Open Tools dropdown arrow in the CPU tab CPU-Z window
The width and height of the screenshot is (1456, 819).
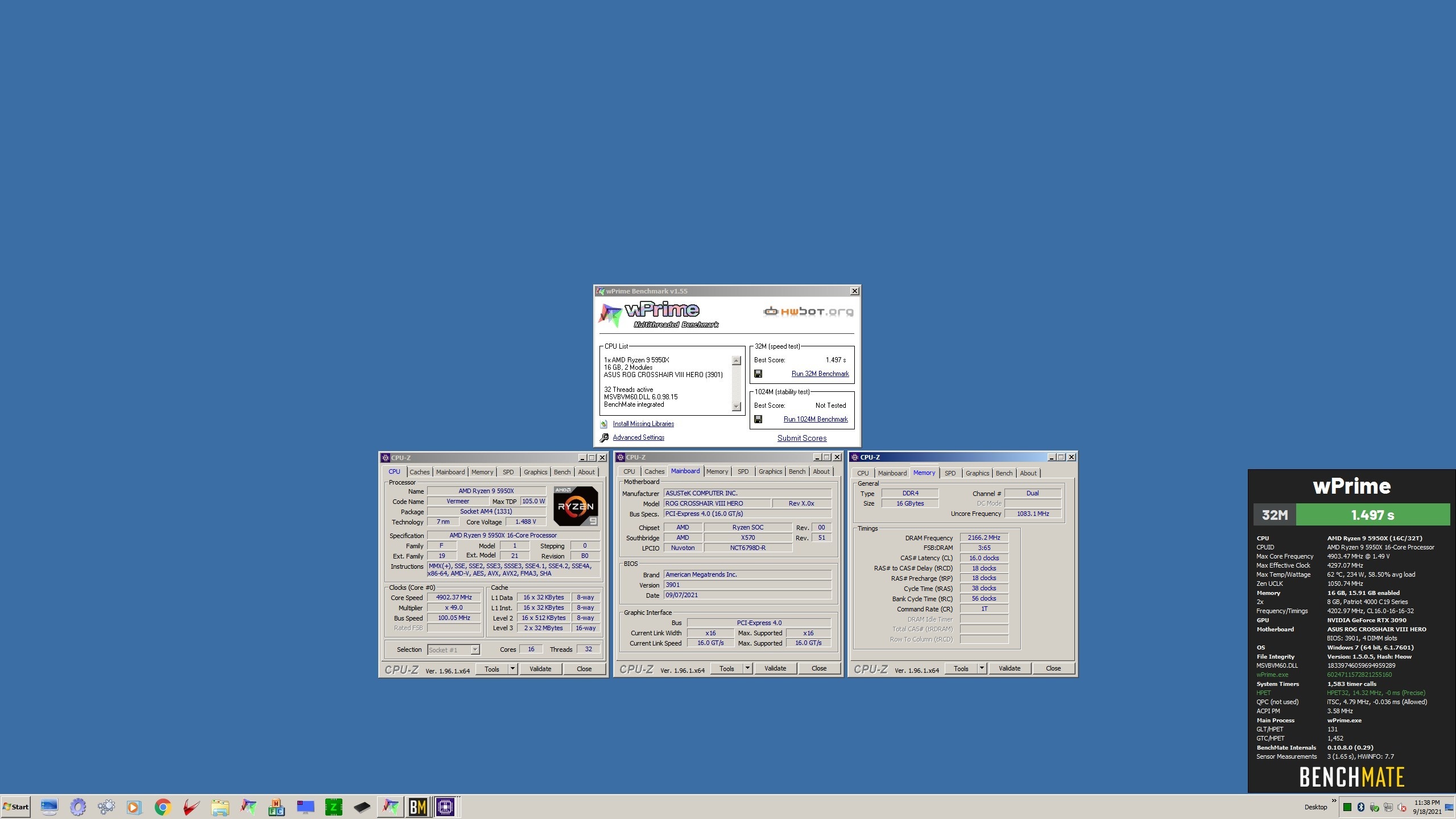tap(512, 669)
